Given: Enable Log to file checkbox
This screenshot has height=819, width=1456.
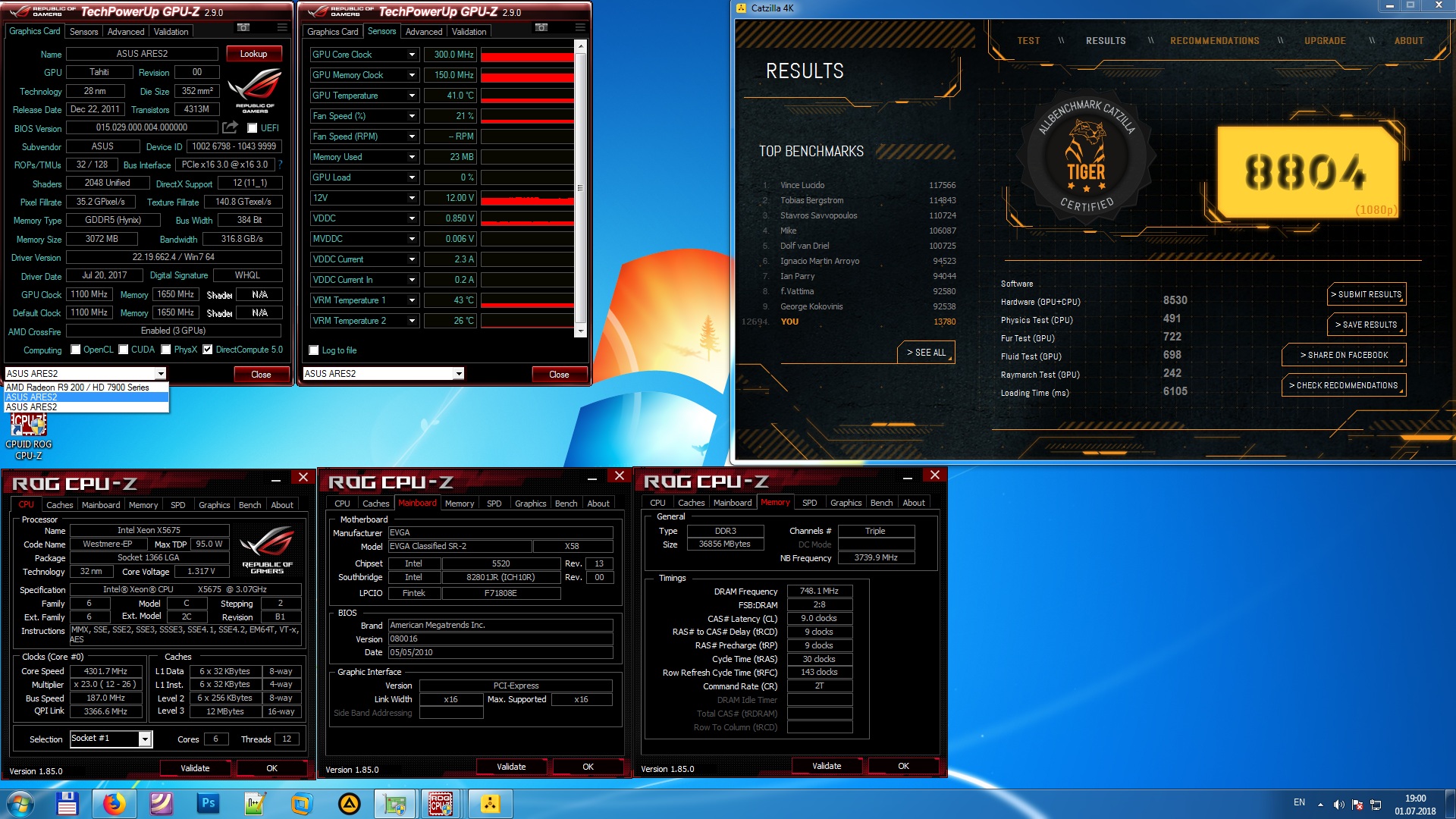Looking at the screenshot, I should click(314, 350).
